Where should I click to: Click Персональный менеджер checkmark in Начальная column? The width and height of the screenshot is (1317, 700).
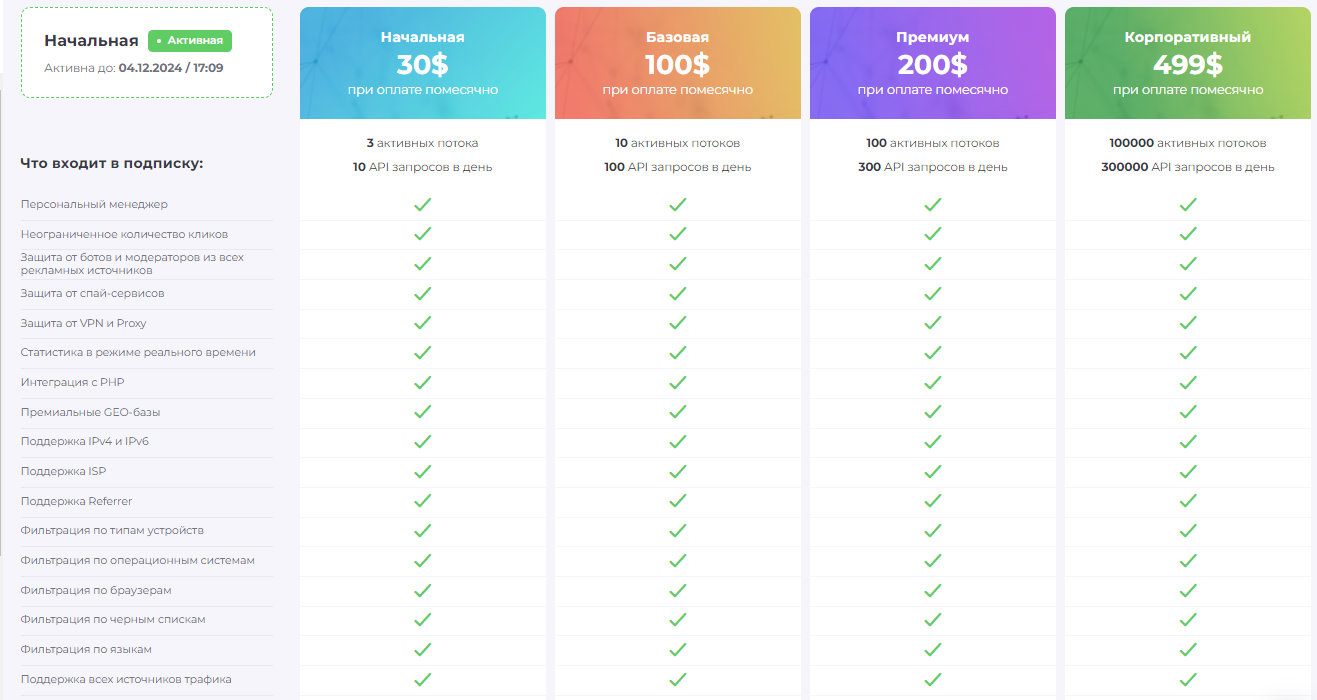coord(423,204)
